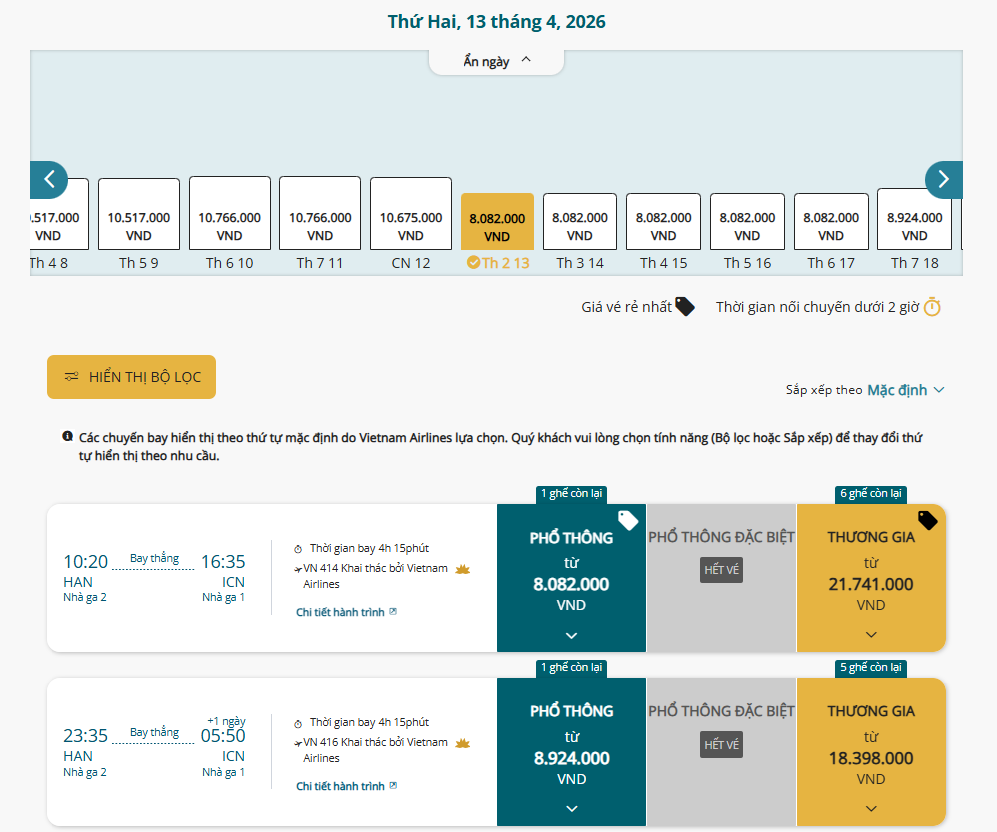Click the info icon beside sorting notice

(x=67, y=437)
